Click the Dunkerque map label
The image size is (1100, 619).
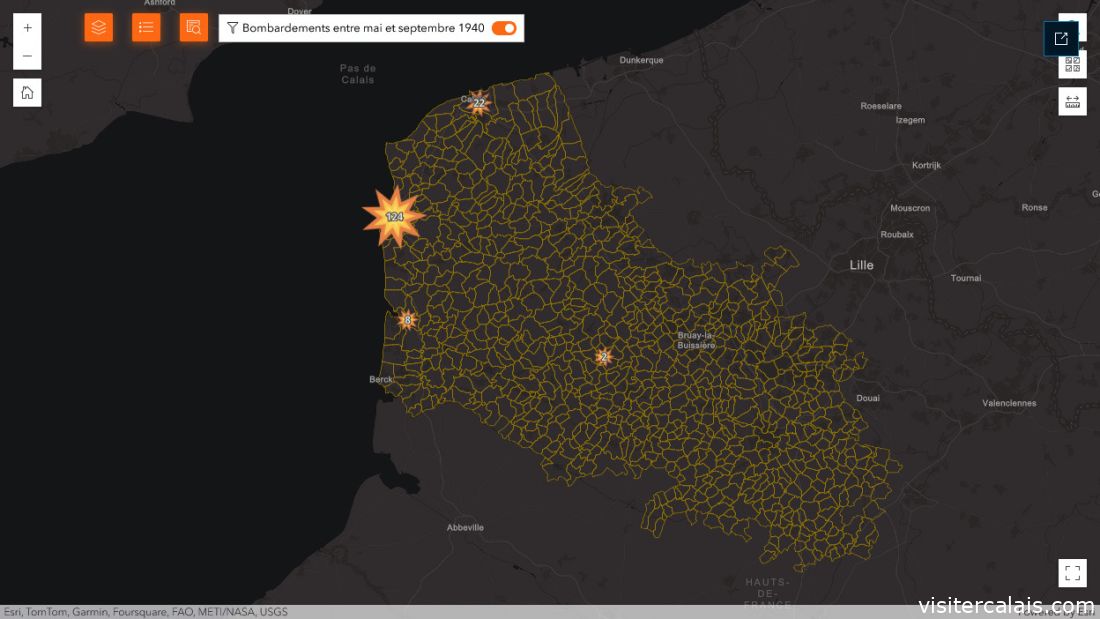pos(641,60)
